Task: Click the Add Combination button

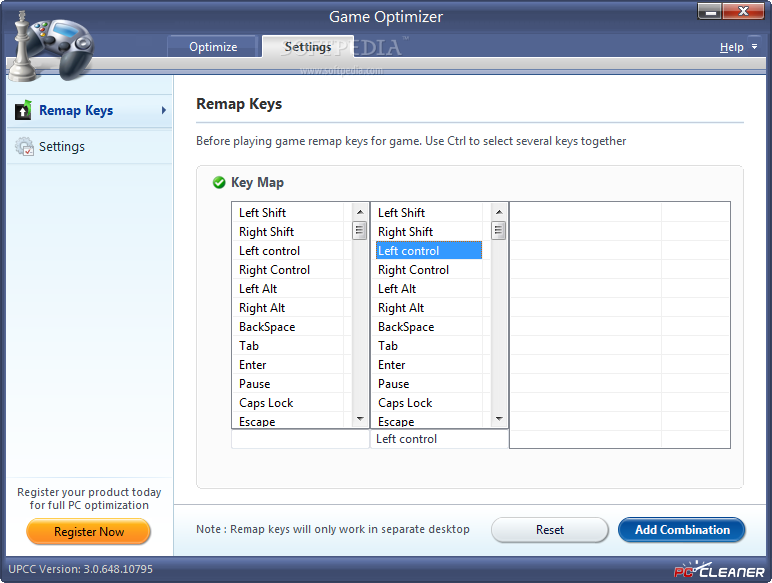Action: 682,530
